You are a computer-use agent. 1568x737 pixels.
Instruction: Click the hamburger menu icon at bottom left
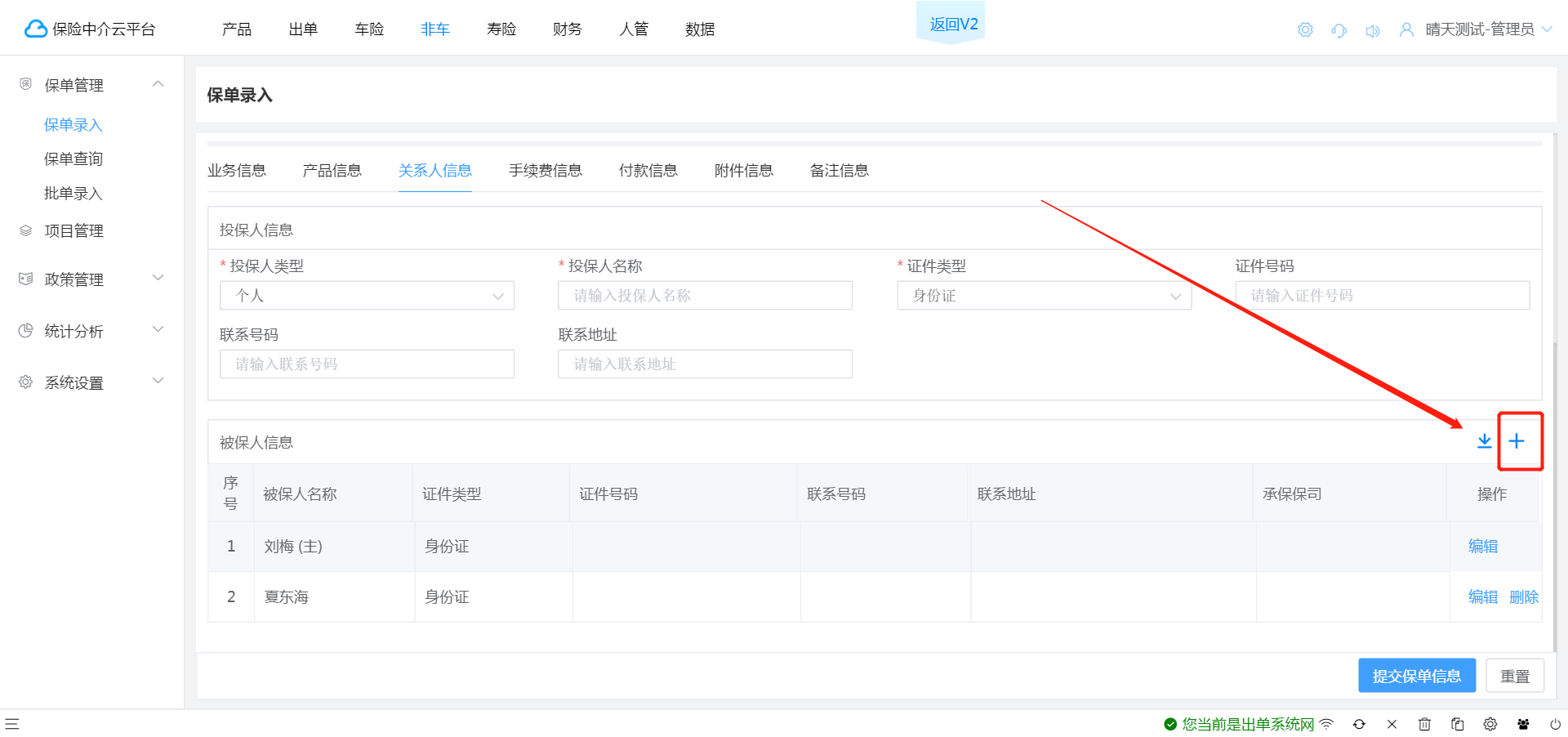click(12, 724)
